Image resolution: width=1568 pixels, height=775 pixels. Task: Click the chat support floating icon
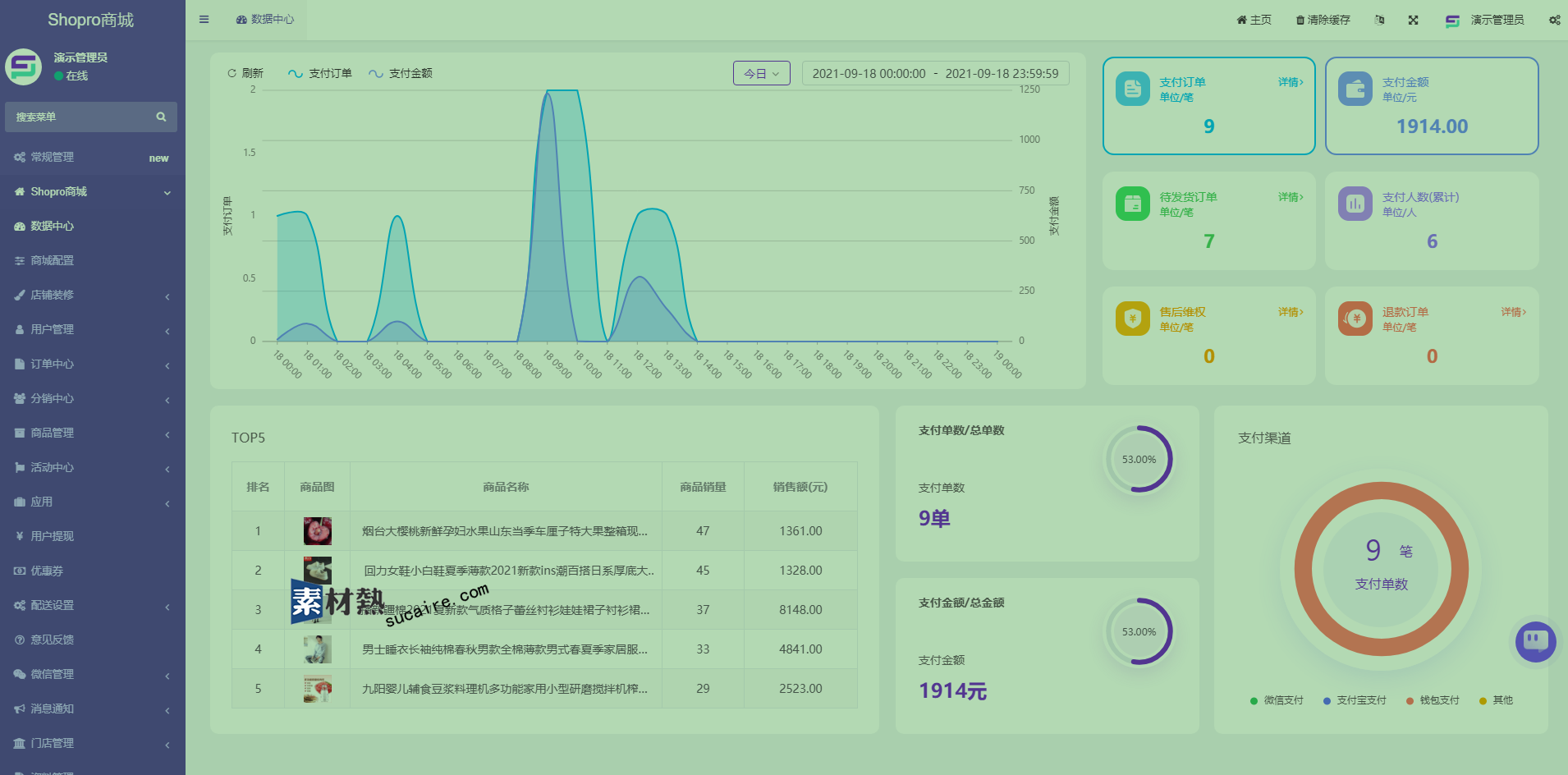pos(1535,640)
